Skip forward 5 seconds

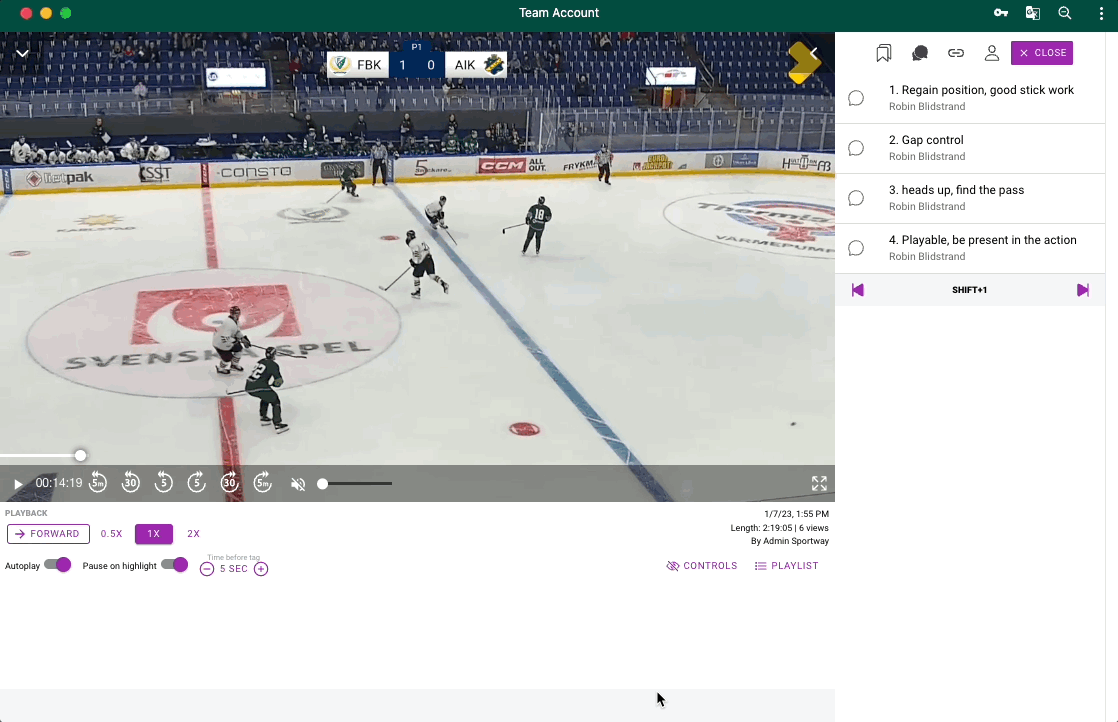pos(197,483)
